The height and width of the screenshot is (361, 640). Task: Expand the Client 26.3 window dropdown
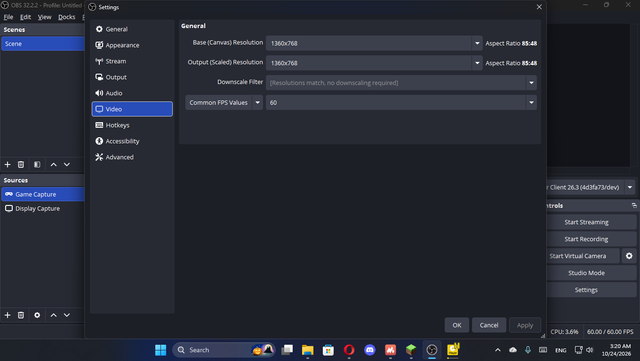point(630,187)
